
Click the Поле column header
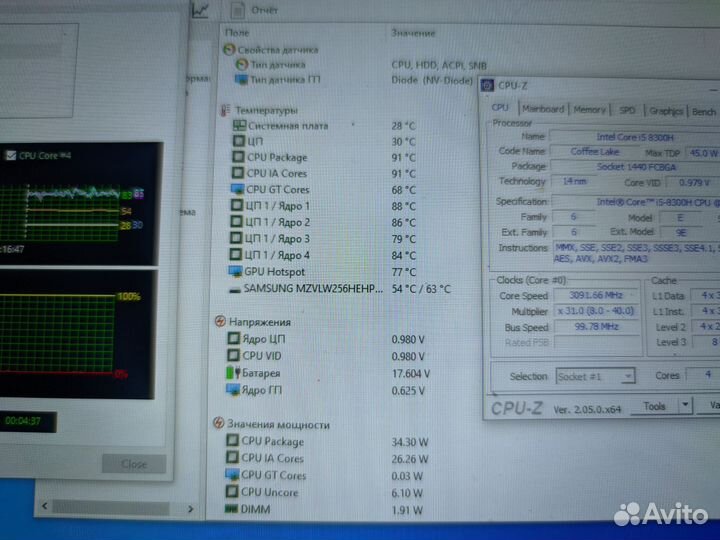click(x=237, y=33)
